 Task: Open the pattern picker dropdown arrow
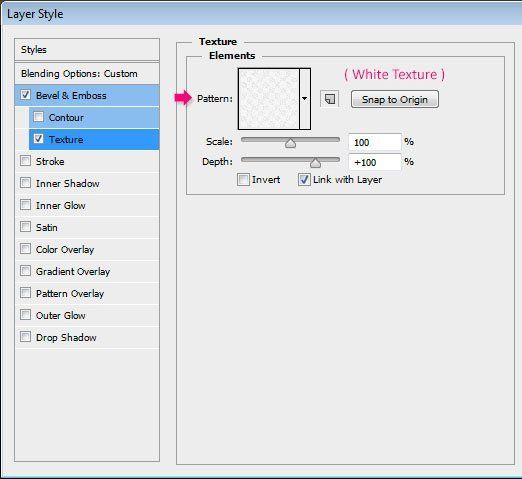click(305, 99)
